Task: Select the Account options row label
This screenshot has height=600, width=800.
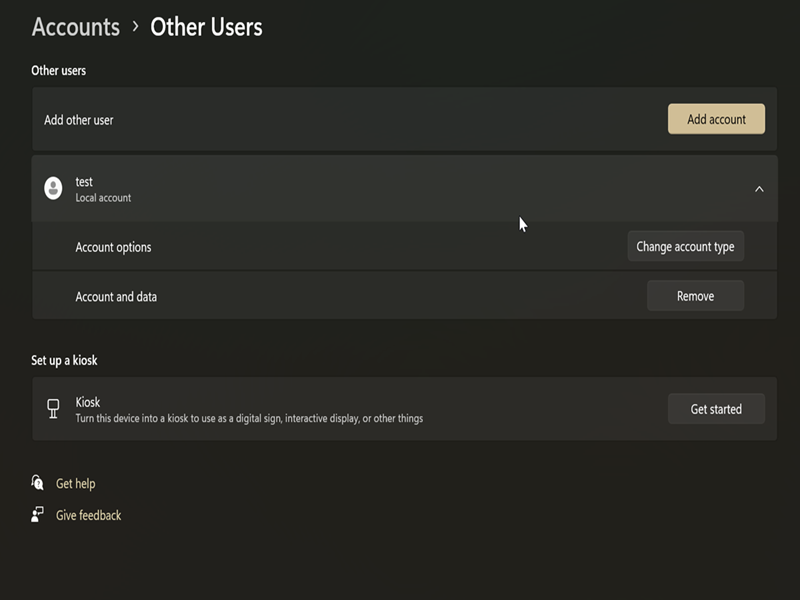Action: point(113,247)
